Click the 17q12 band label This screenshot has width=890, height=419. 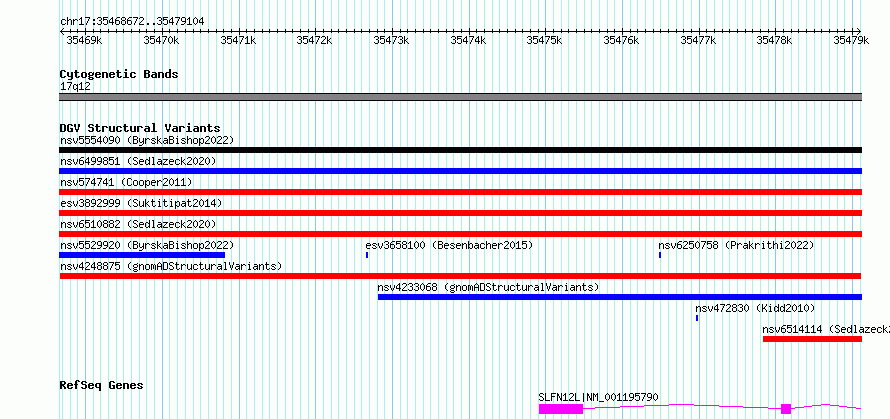click(x=75, y=87)
